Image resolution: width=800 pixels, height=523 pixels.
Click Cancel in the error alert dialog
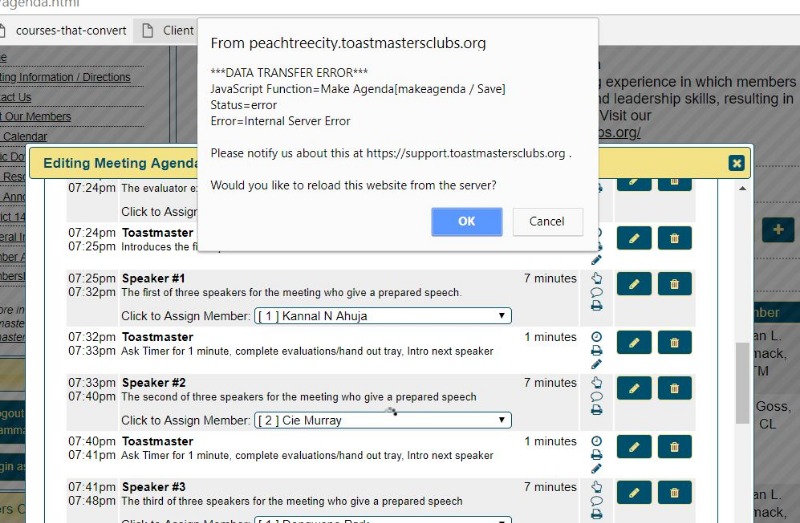547,221
